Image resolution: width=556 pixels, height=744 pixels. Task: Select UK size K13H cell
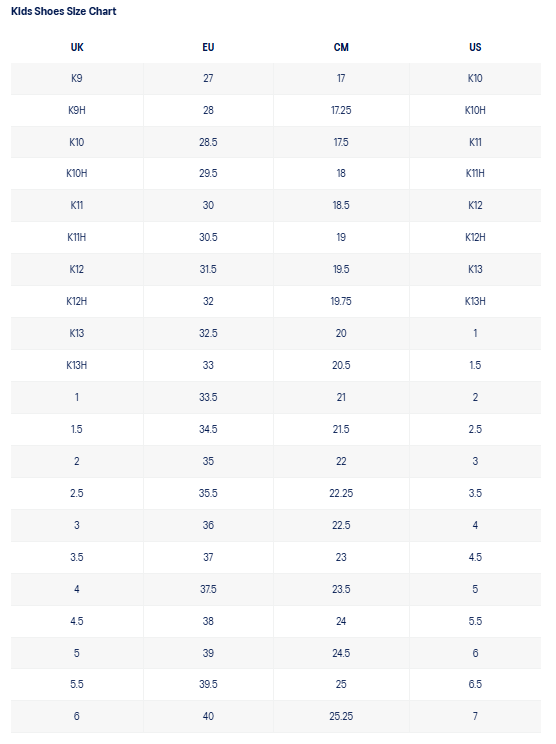[77, 365]
